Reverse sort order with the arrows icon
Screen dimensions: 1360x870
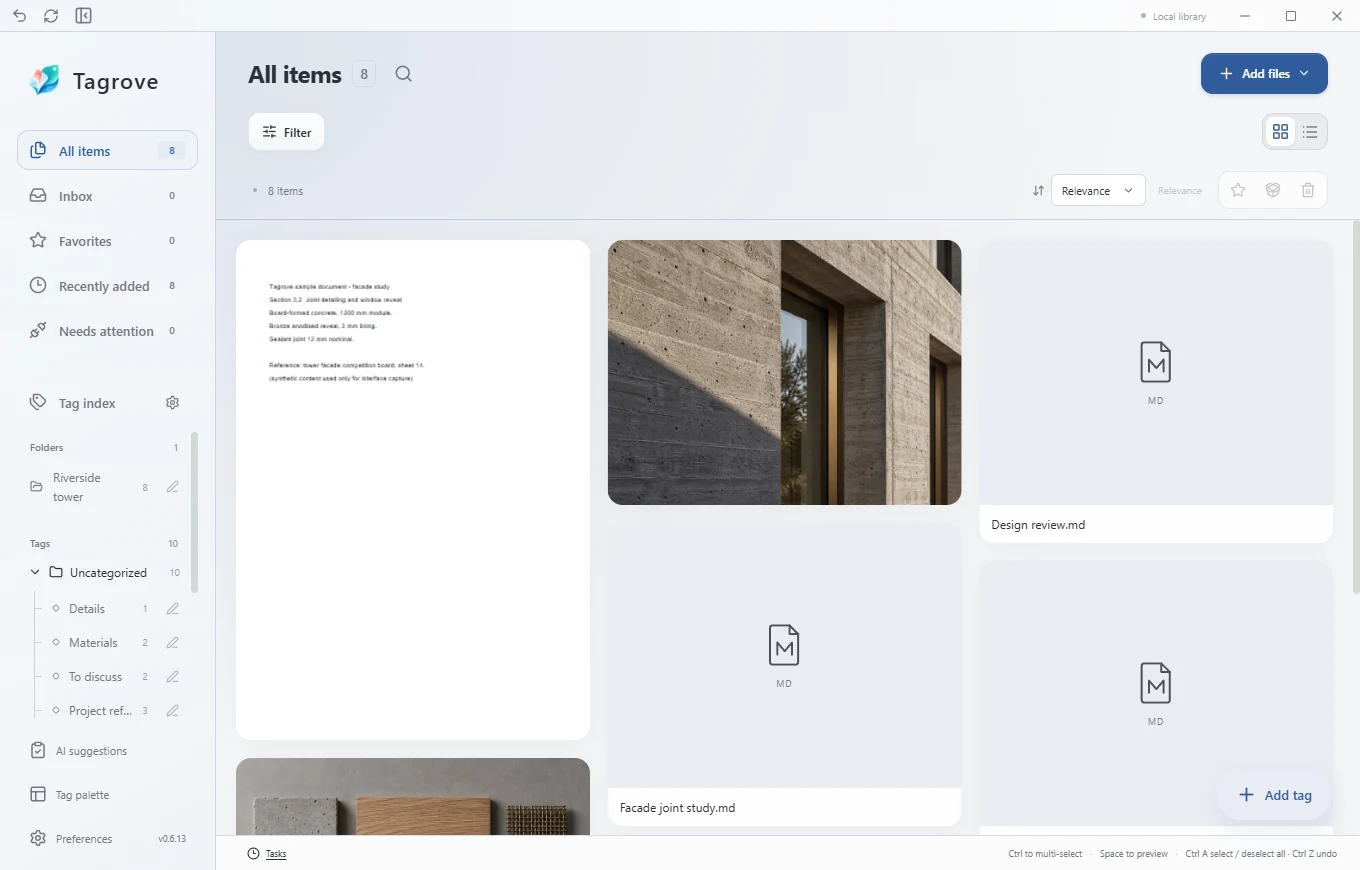[x=1038, y=191]
